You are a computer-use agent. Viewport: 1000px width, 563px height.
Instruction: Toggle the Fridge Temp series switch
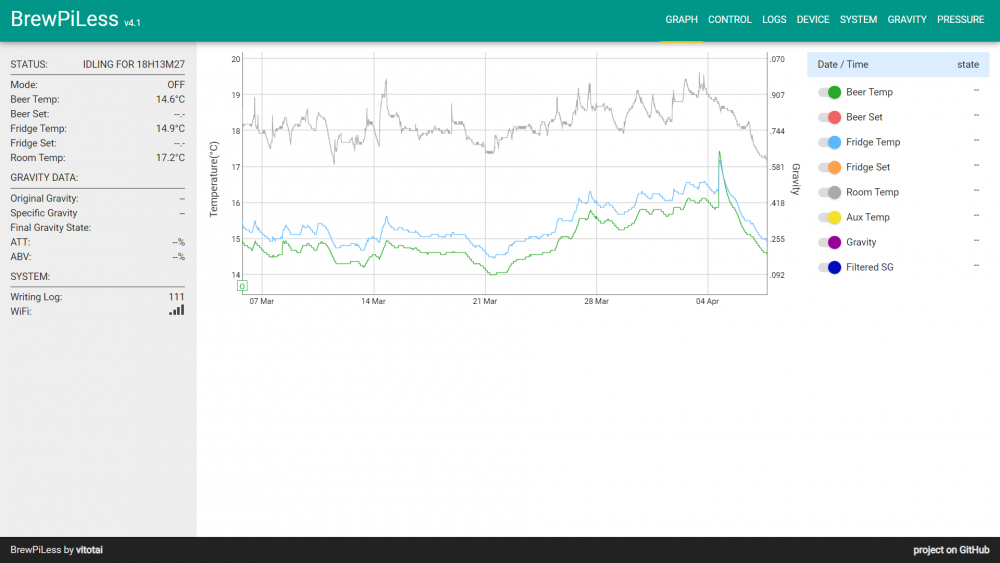coord(829,142)
